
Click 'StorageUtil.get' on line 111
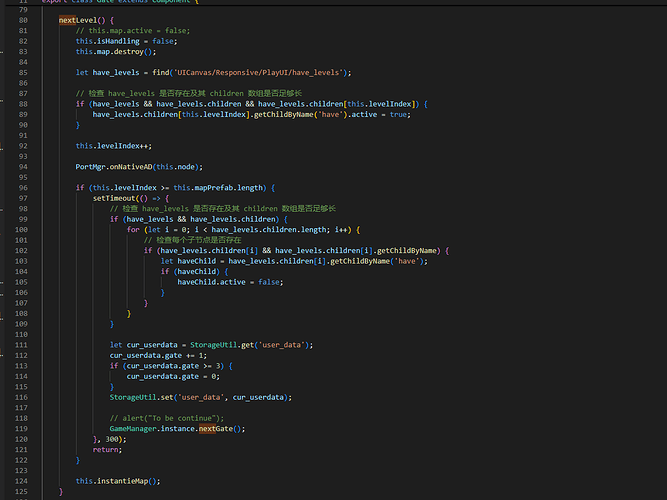click(x=222, y=345)
